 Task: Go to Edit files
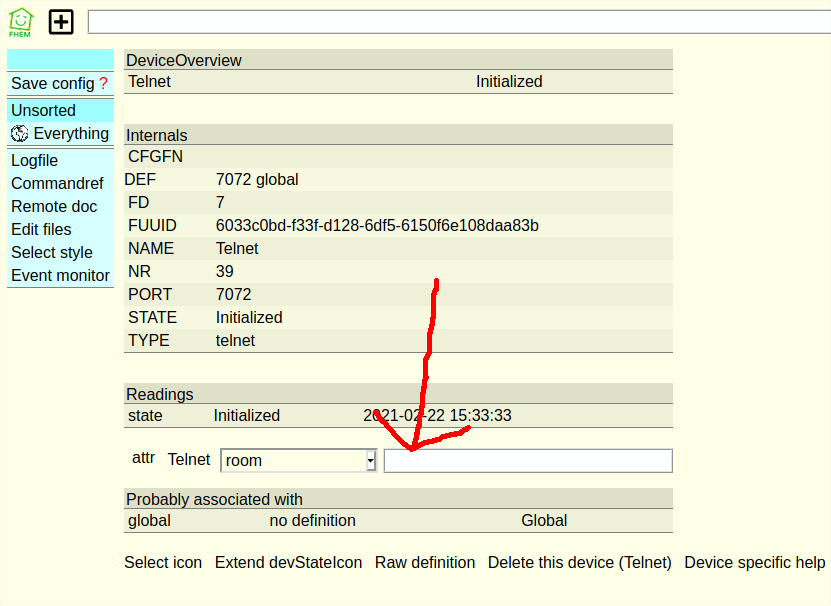[x=41, y=229]
